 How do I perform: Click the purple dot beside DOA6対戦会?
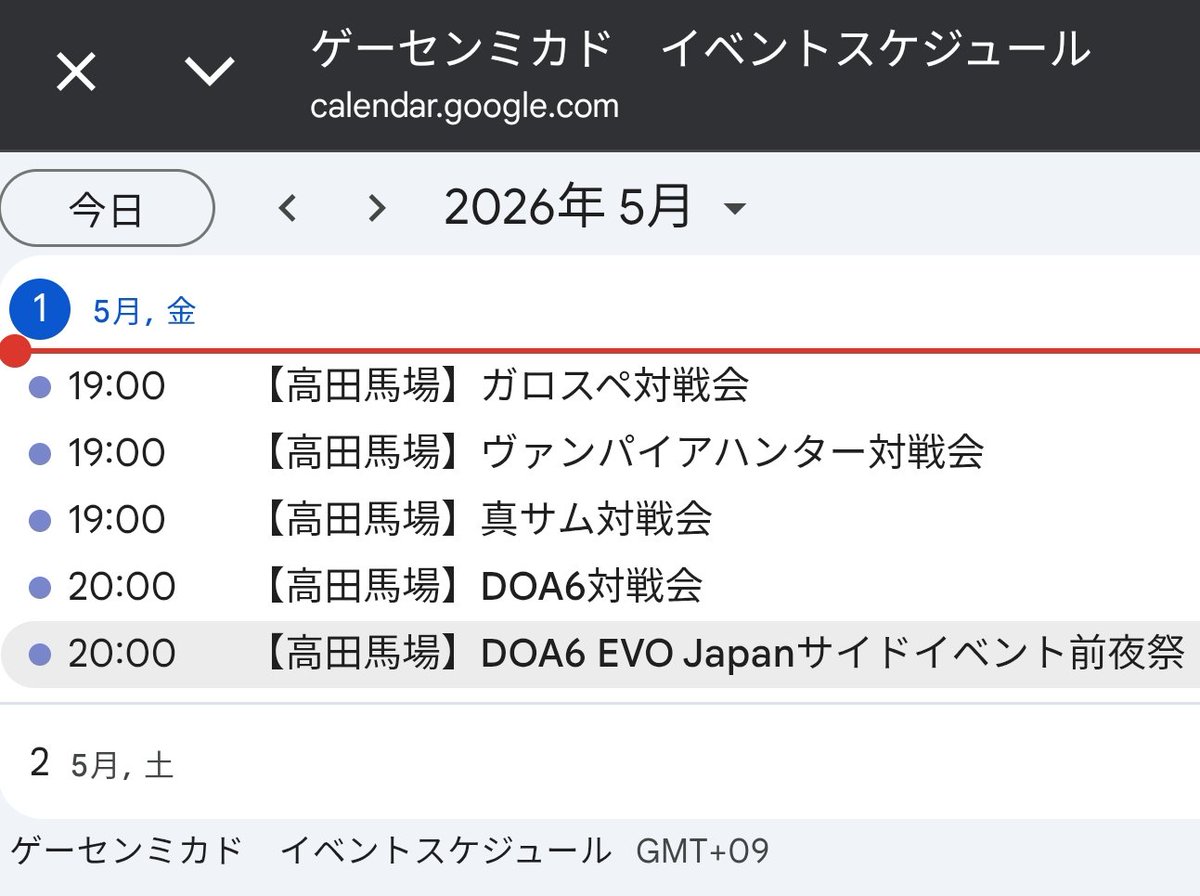pyautogui.click(x=38, y=586)
